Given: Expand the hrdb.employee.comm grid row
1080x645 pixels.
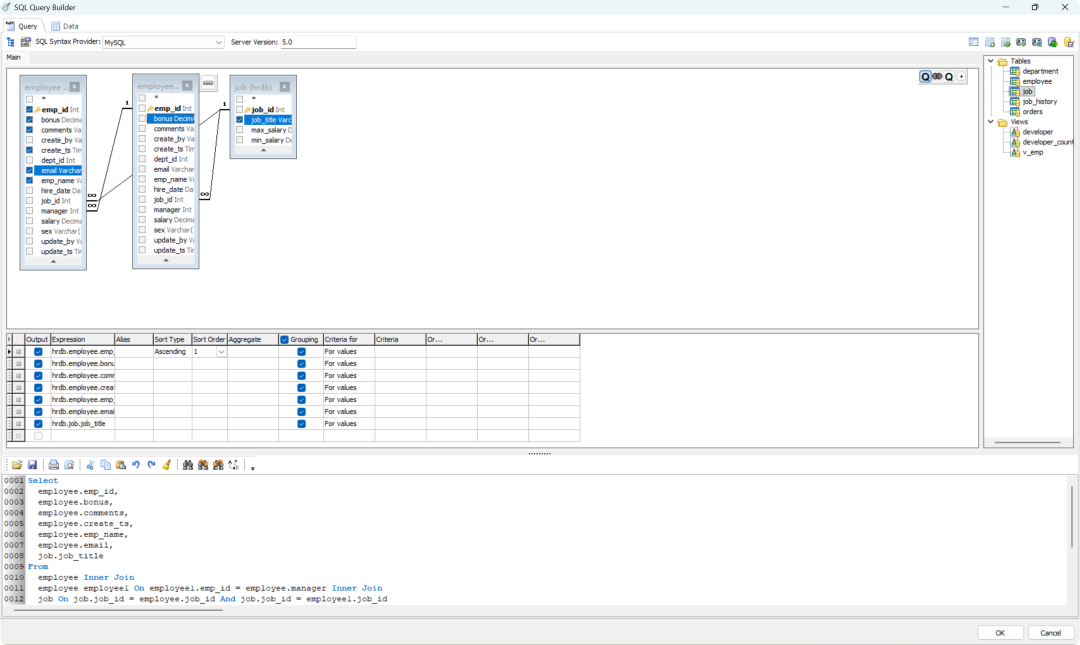Looking at the screenshot, I should tap(19, 376).
